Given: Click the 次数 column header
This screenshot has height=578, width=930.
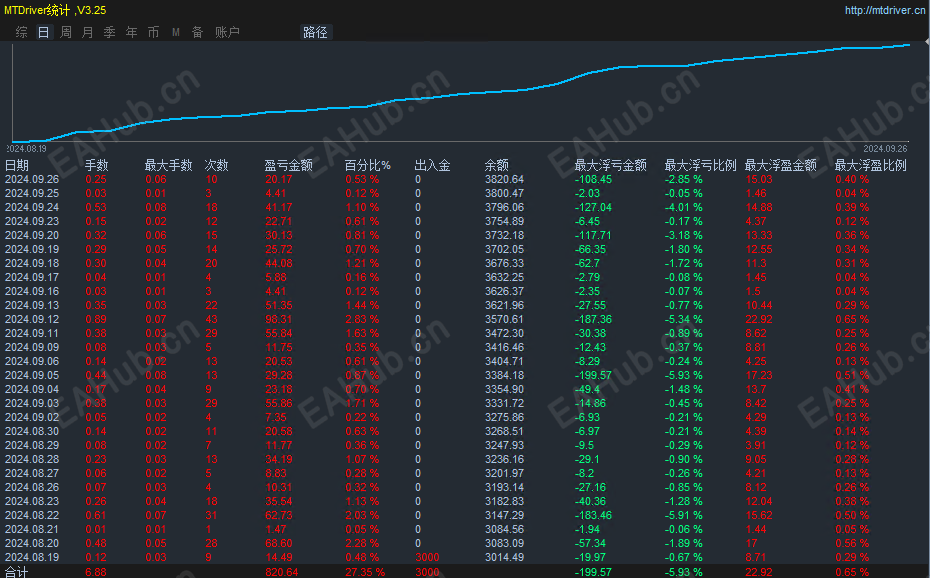Looking at the screenshot, I should coord(216,165).
